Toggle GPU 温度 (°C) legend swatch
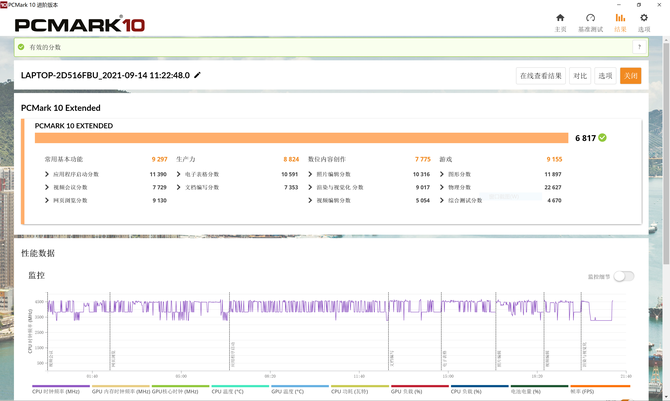This screenshot has width=670, height=401. point(300,386)
